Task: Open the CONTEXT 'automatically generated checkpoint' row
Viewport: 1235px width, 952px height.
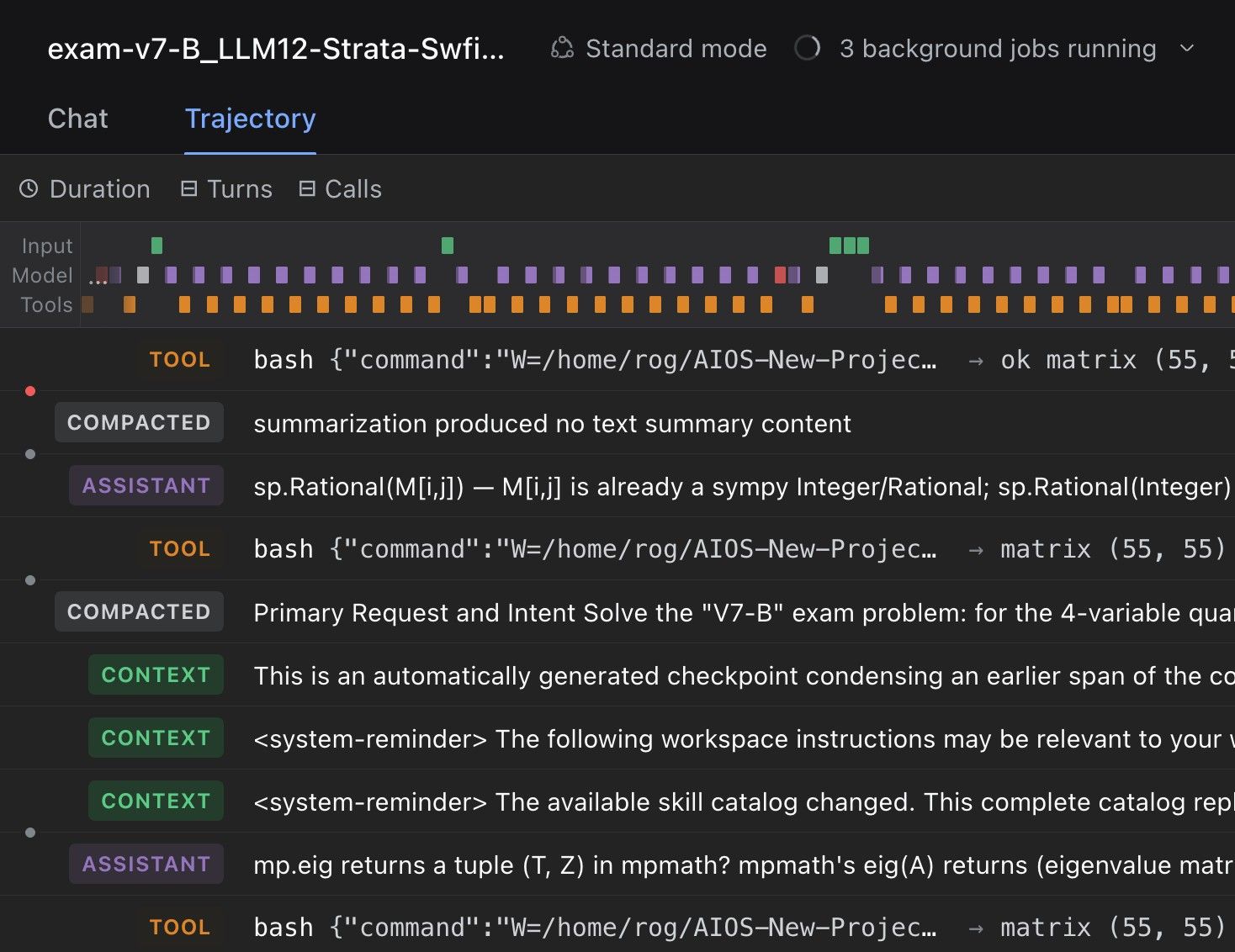Action: pos(617,674)
